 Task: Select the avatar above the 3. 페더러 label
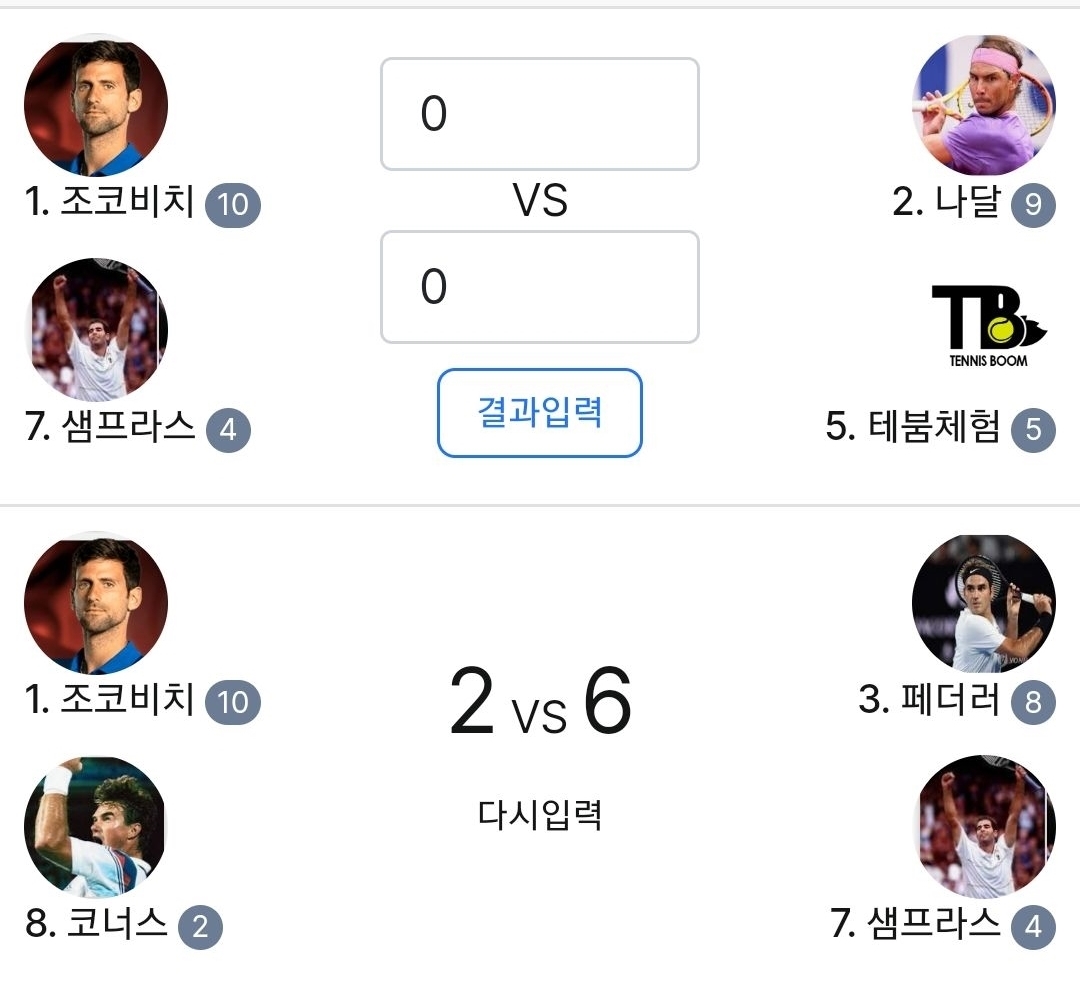984,603
